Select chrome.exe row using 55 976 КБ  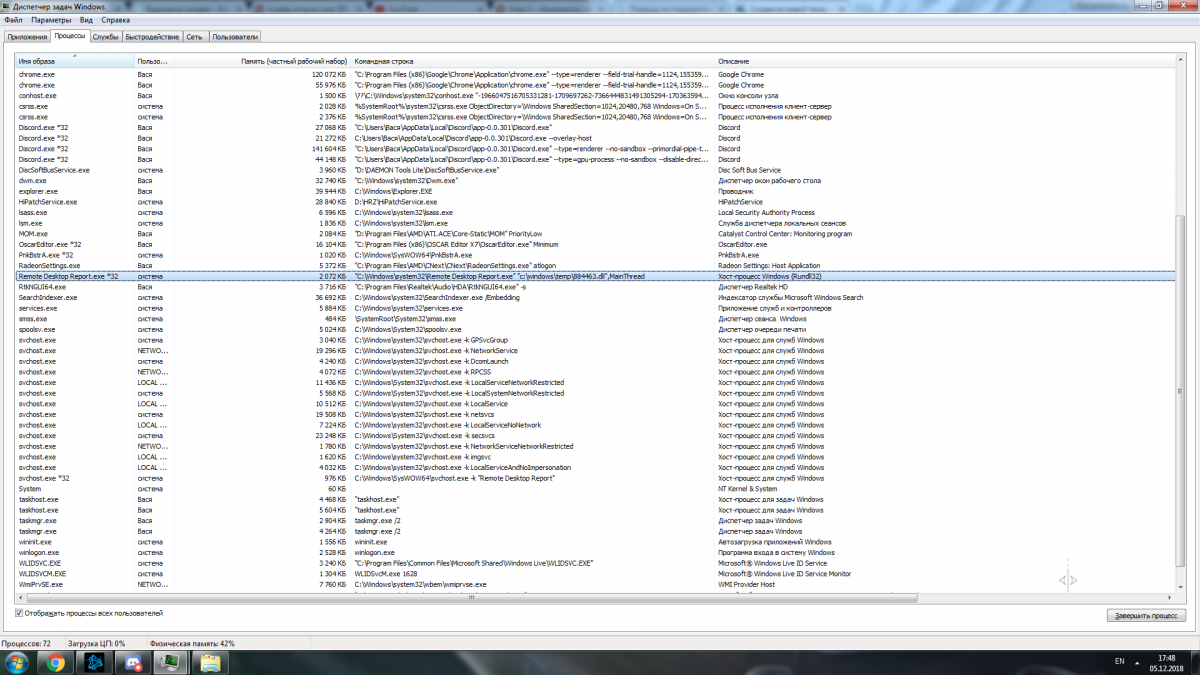(594, 85)
